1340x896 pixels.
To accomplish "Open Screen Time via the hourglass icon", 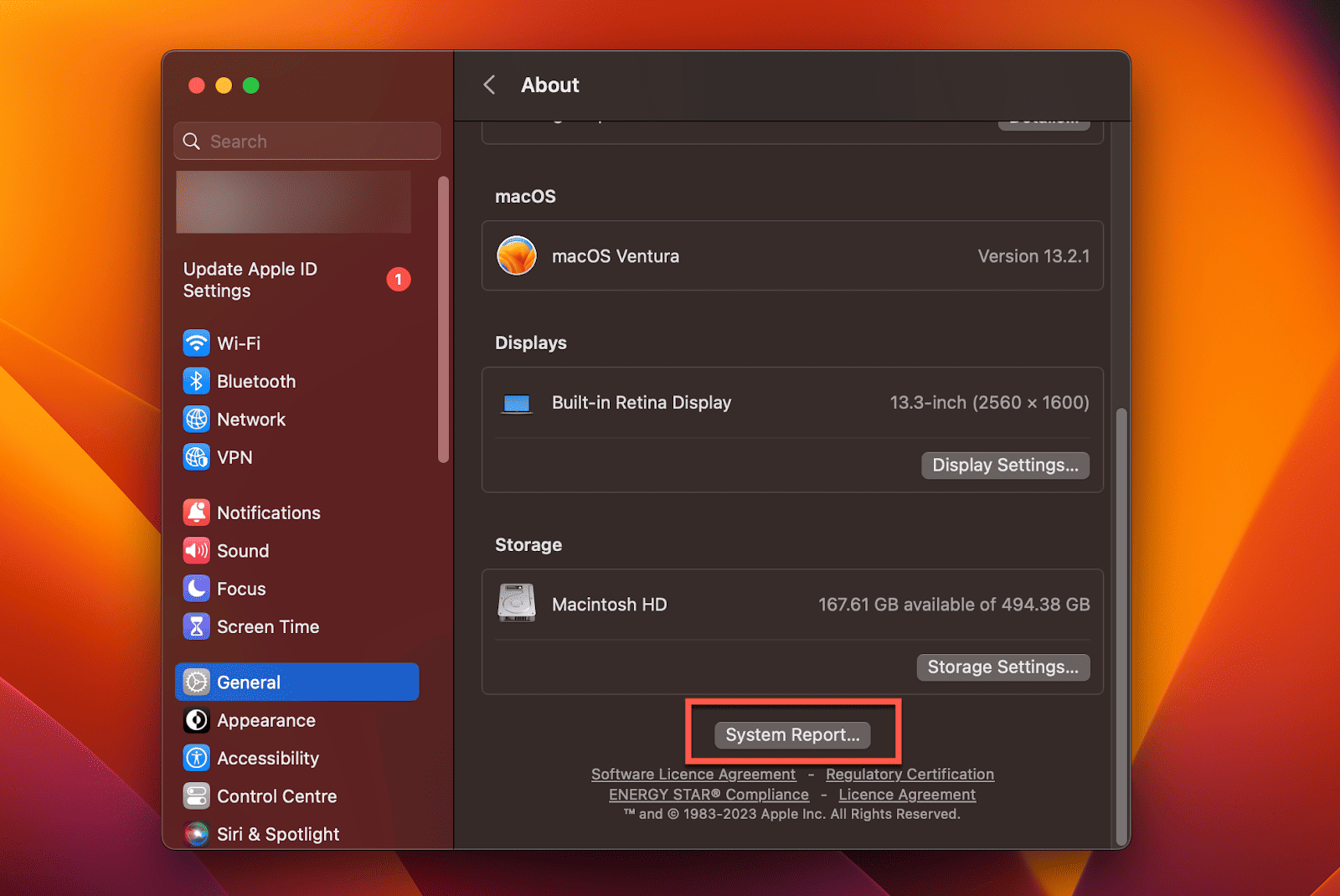I will tap(196, 626).
